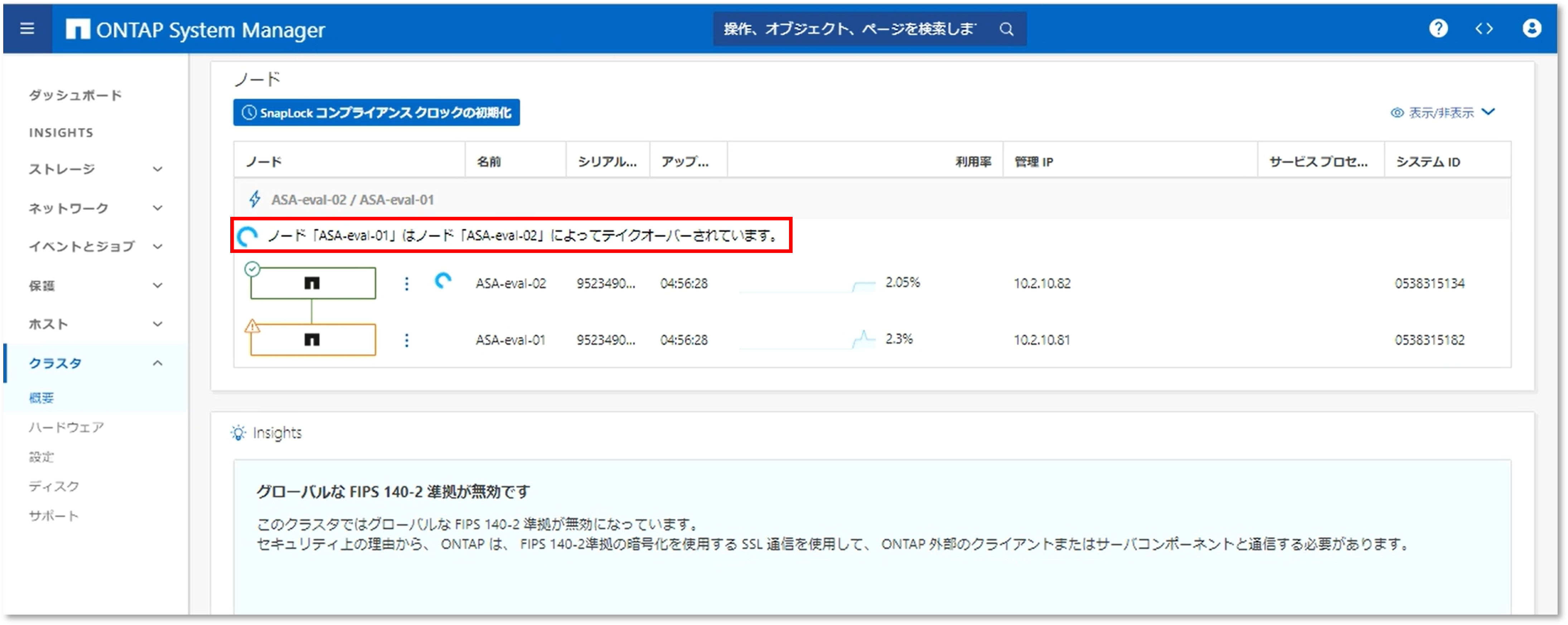The height and width of the screenshot is (625, 1568).
Task: Open the hamburger navigation menu
Action: 27,29
